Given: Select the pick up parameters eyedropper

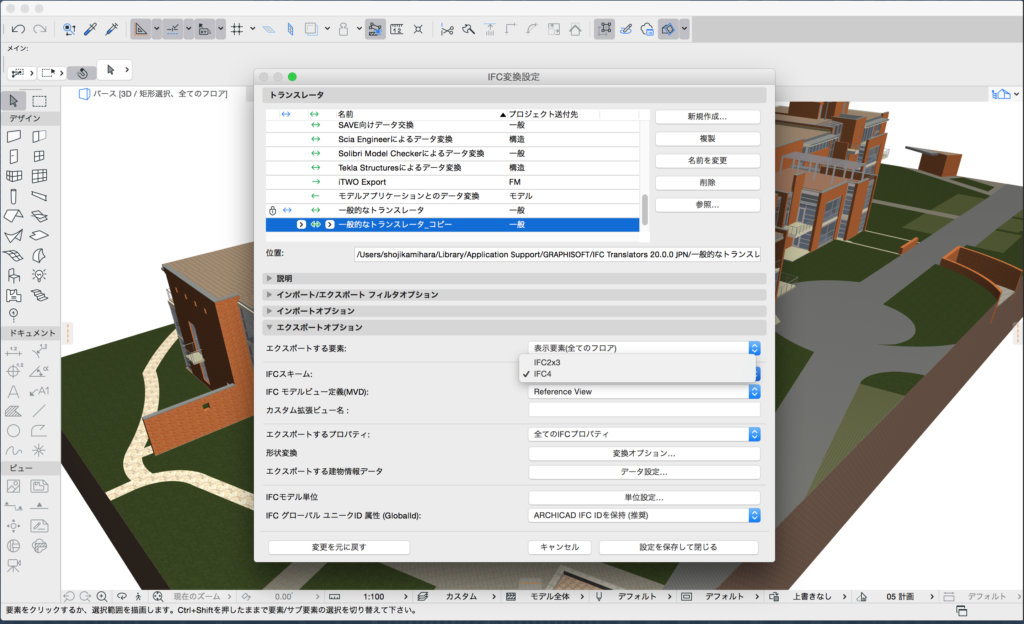Looking at the screenshot, I should [x=91, y=29].
